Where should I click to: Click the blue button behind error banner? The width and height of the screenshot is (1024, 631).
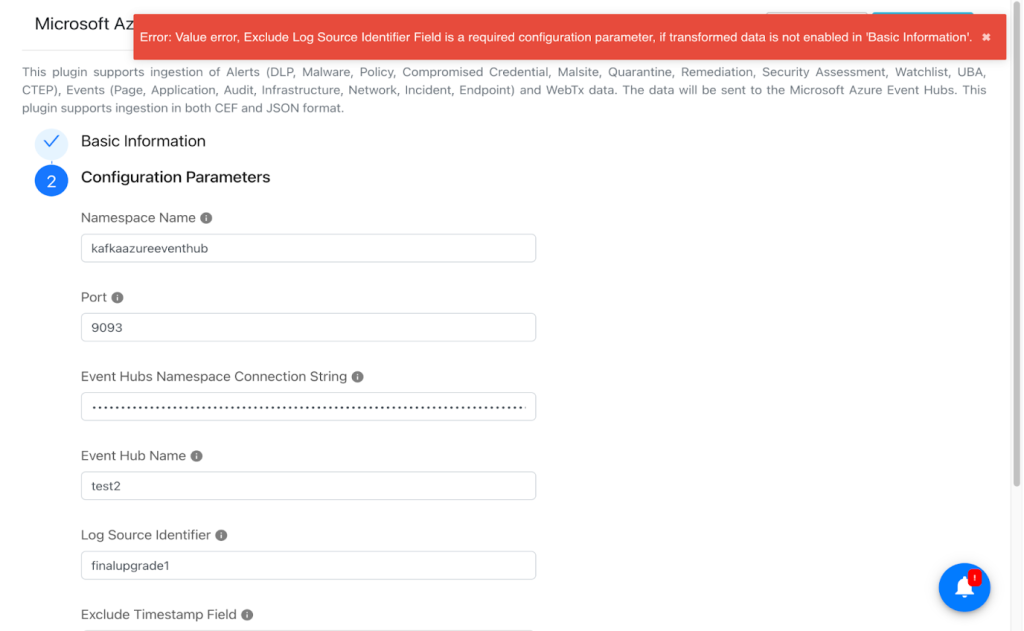click(x=922, y=12)
